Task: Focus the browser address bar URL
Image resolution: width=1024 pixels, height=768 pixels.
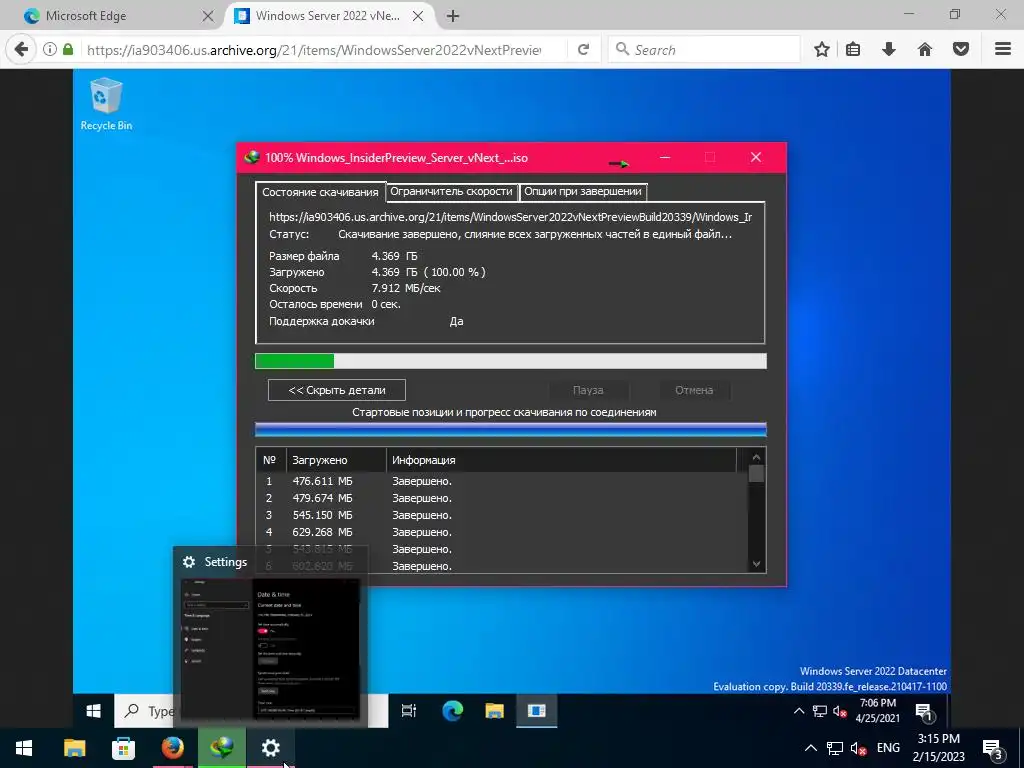Action: pyautogui.click(x=313, y=50)
